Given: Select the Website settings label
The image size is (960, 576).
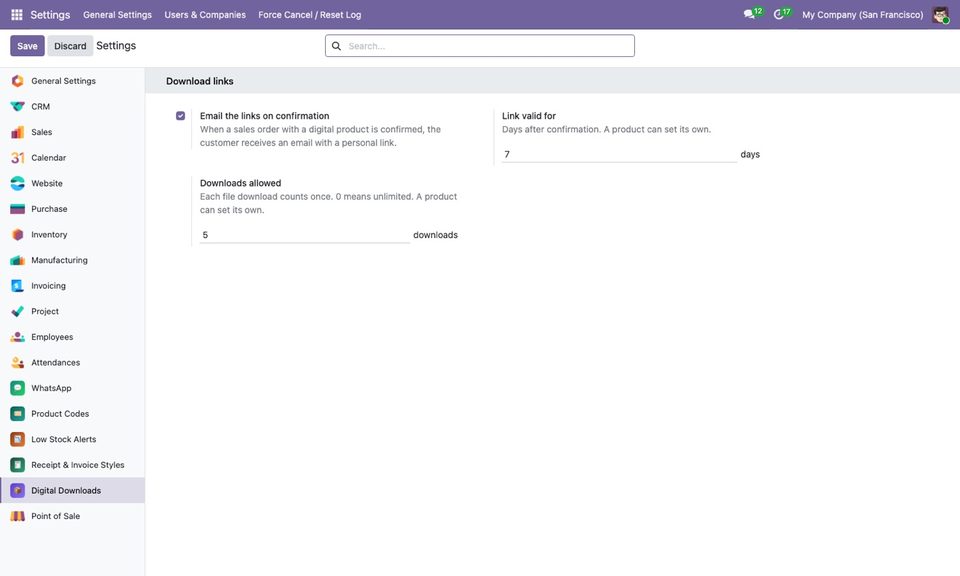Looking at the screenshot, I should coord(47,183).
